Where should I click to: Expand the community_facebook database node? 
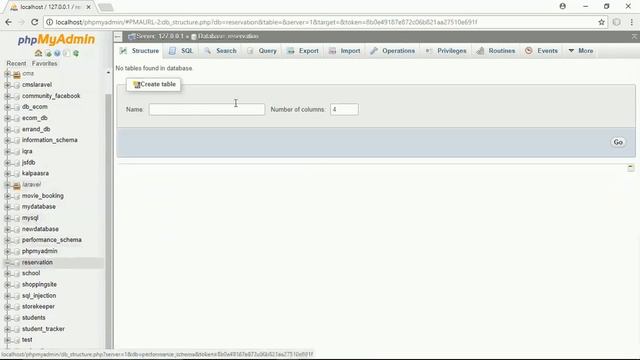7,96
